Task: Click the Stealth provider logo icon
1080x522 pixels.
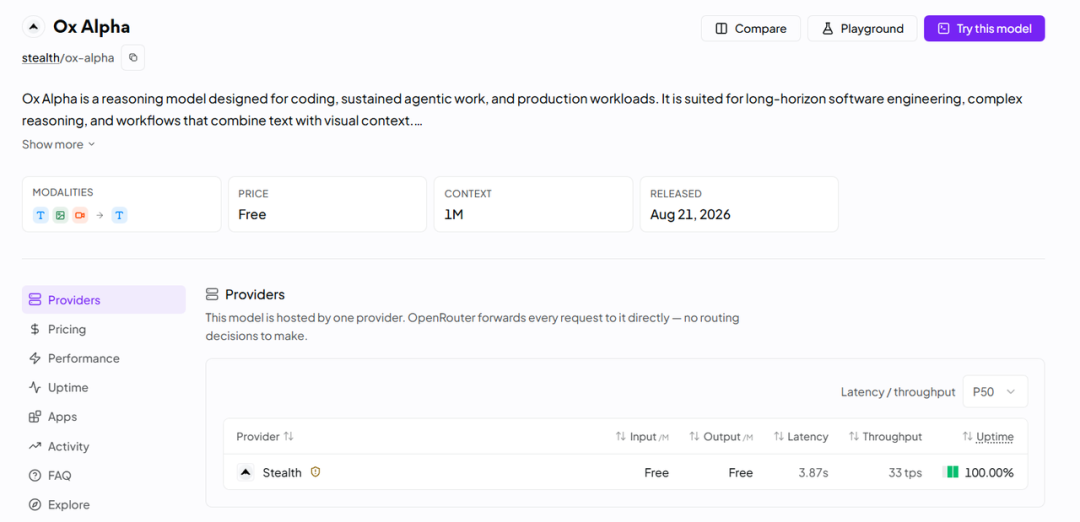Action: click(x=245, y=472)
